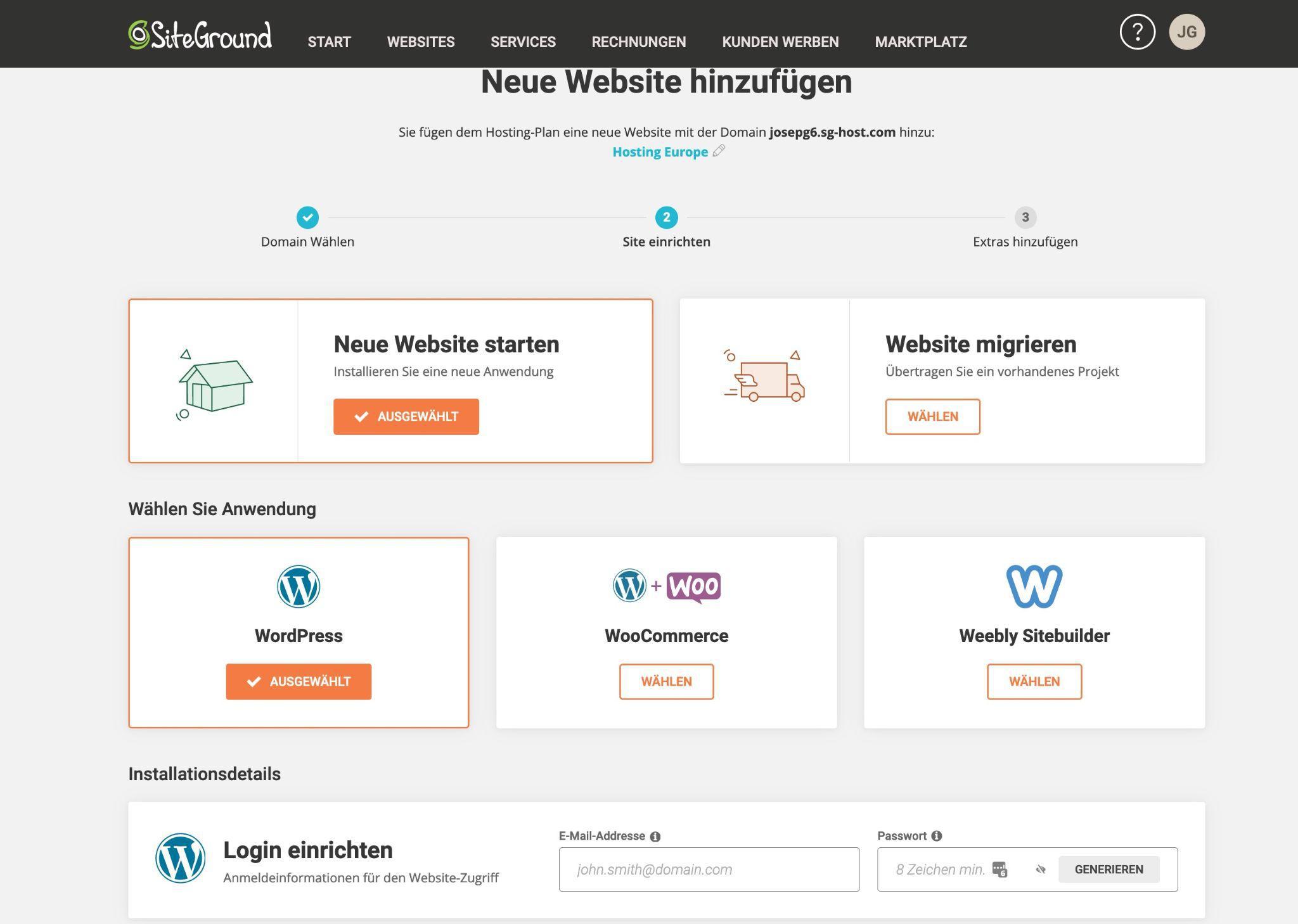Click the WordPress logo in application card
1298x924 pixels.
tap(299, 586)
